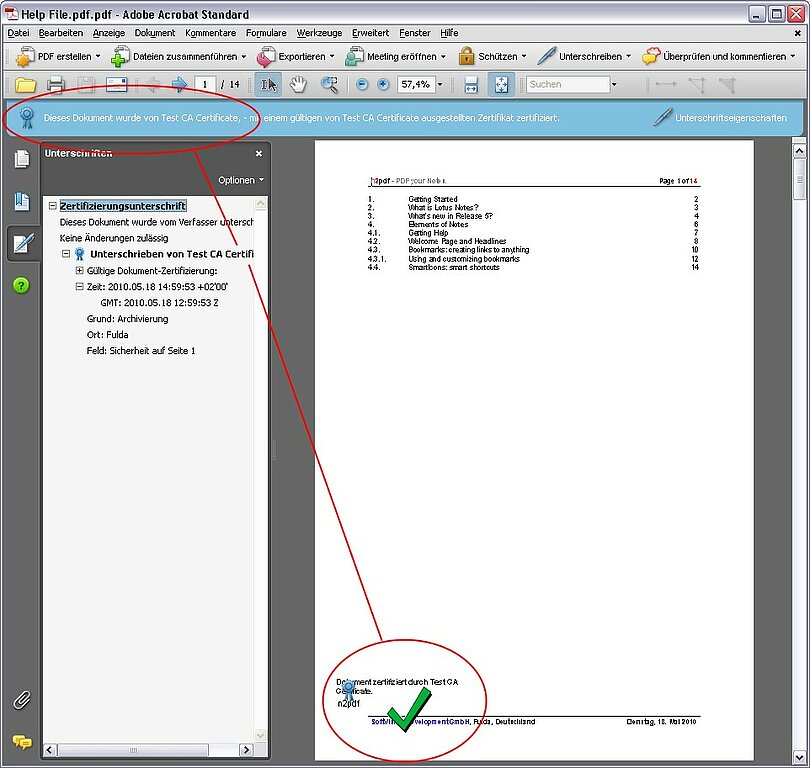Pick the Hand pan tool
Image resolution: width=810 pixels, height=768 pixels.
click(298, 85)
